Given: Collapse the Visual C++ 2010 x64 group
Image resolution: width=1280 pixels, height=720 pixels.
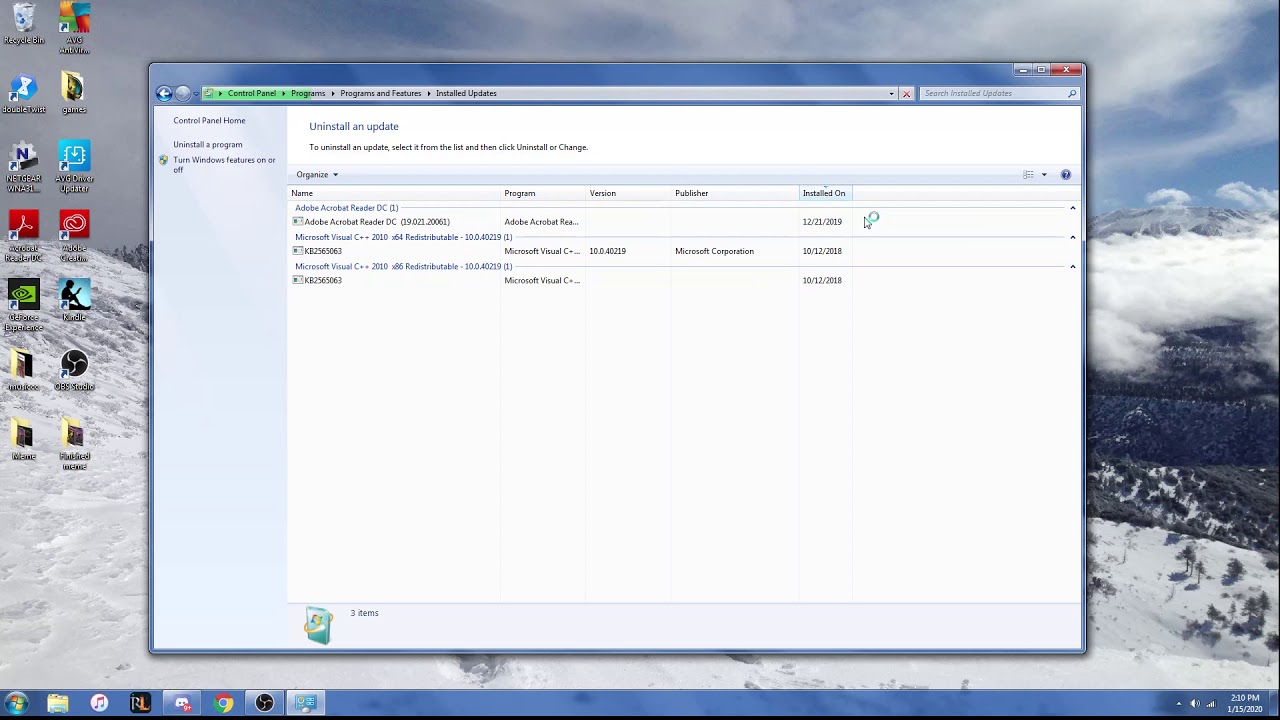Looking at the screenshot, I should 1072,237.
